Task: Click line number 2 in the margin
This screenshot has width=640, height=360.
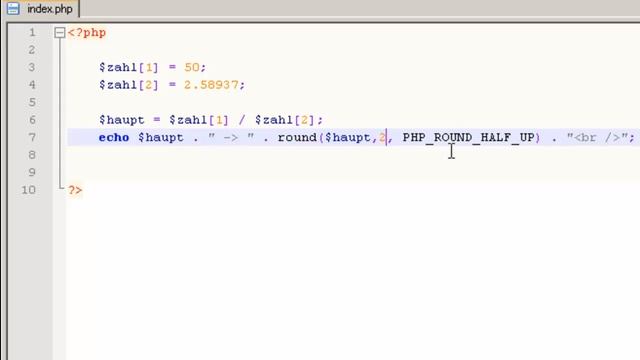Action: 32,50
